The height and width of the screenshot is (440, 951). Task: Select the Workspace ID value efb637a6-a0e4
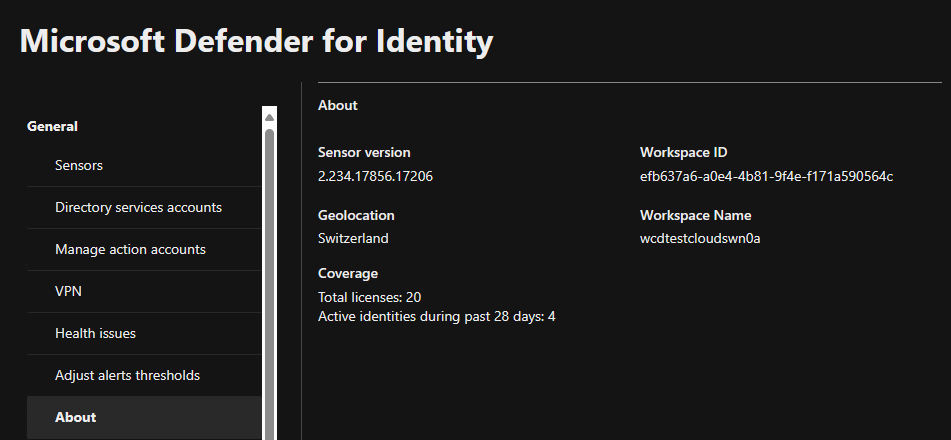[x=766, y=177]
